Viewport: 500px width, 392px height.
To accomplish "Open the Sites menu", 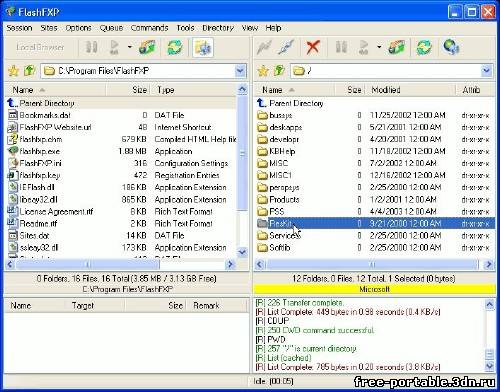I will 49,28.
